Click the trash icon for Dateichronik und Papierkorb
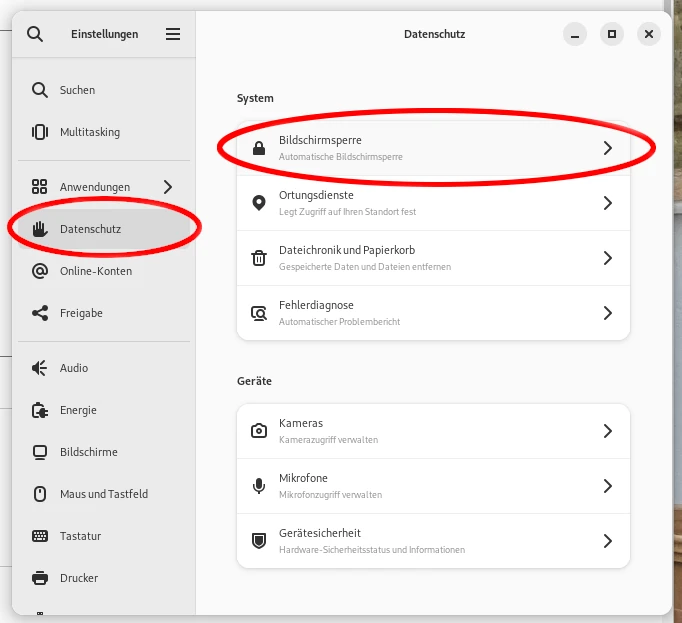The width and height of the screenshot is (682, 623). [x=259, y=258]
